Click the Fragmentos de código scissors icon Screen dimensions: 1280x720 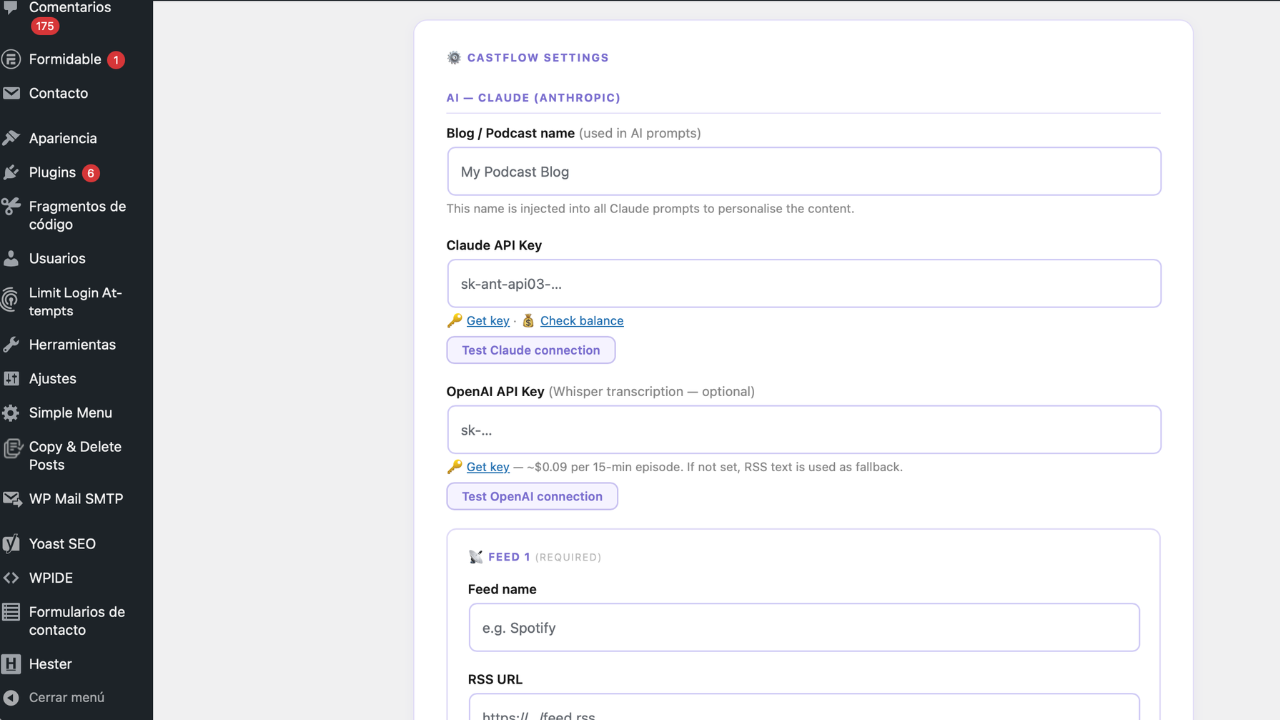(11, 207)
